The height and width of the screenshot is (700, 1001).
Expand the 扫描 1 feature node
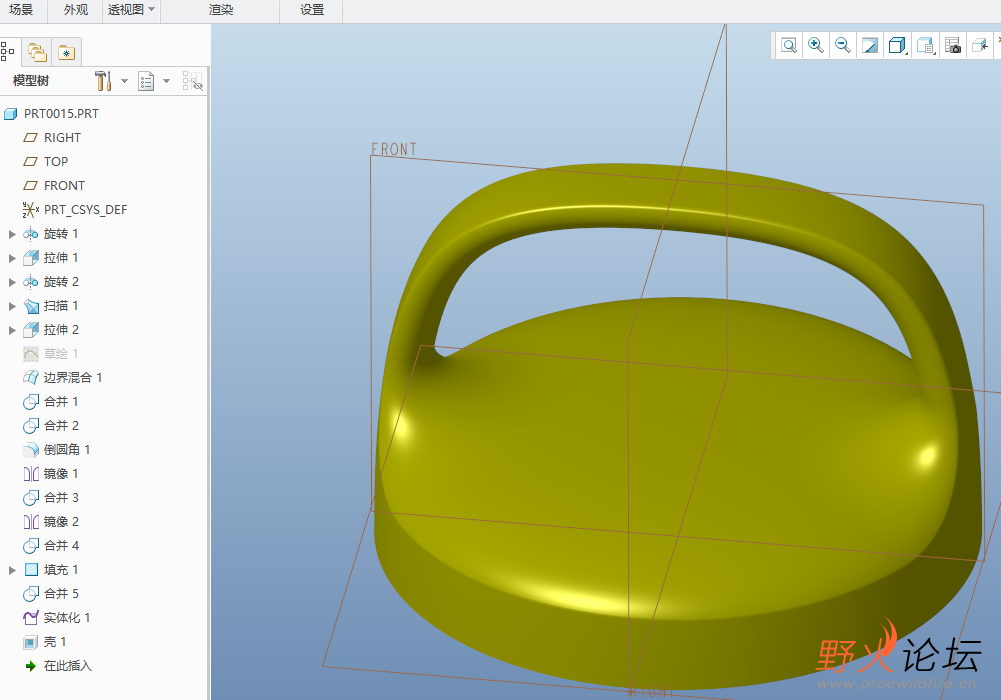pyautogui.click(x=12, y=306)
